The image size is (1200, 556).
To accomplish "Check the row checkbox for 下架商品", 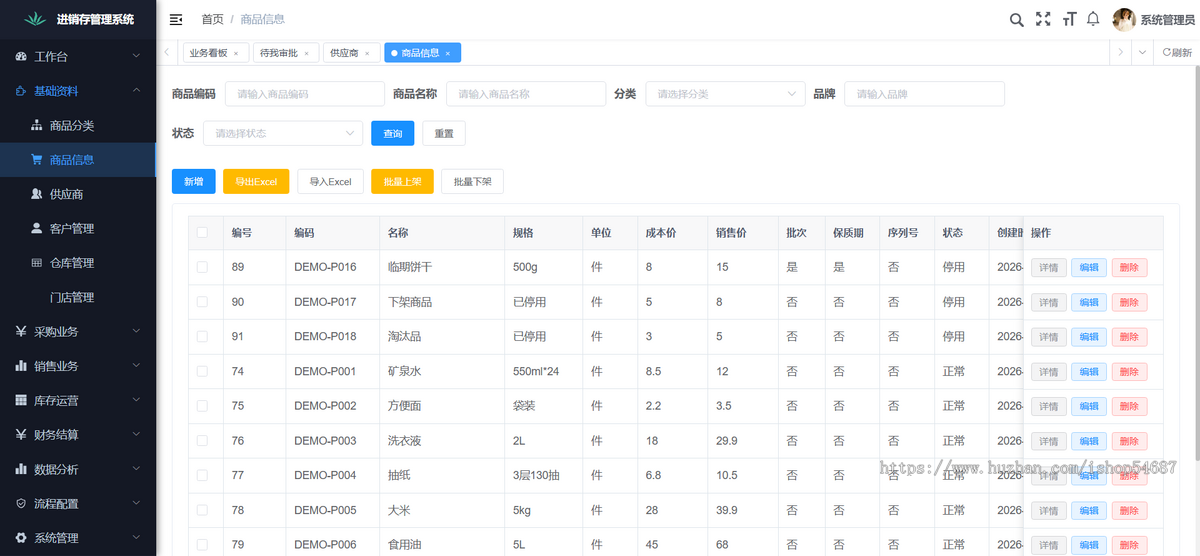I will pyautogui.click(x=202, y=302).
